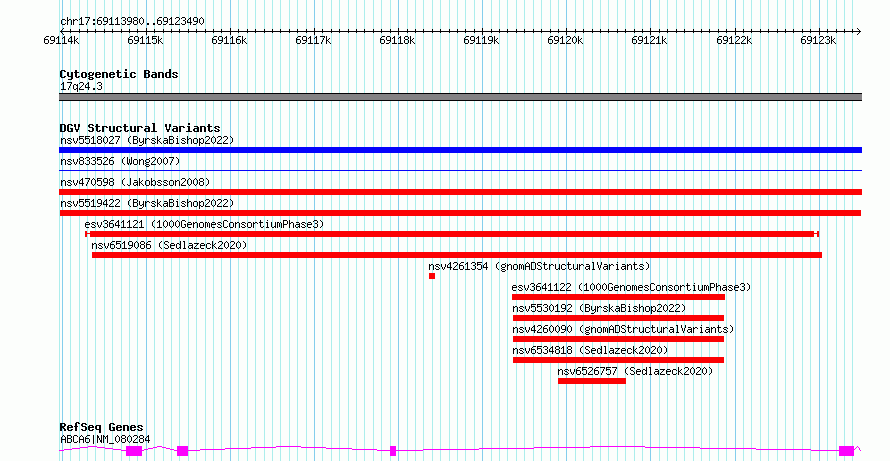Click the DGV Structural Variants track title

click(x=140, y=128)
